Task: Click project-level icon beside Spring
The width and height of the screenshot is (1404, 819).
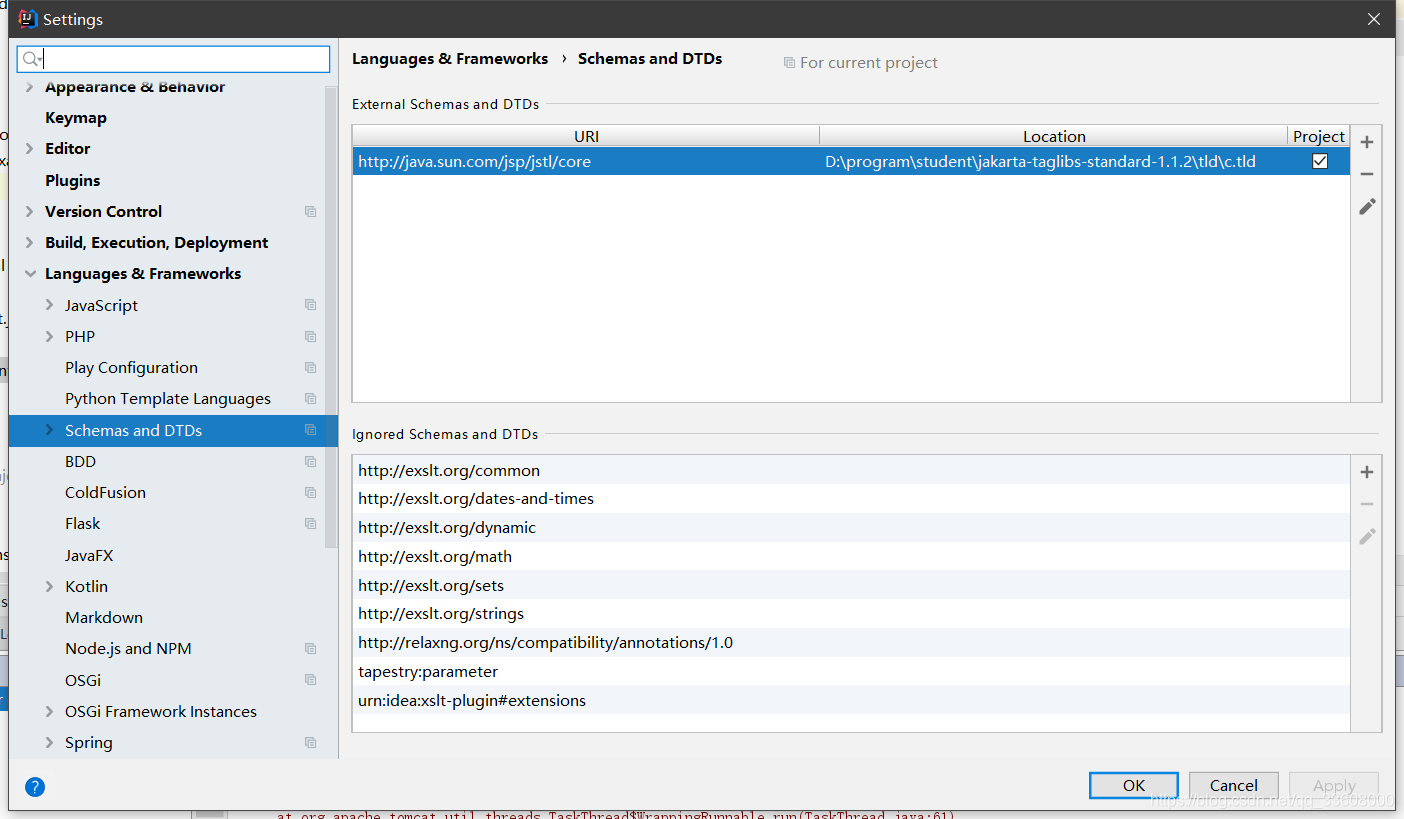Action: (x=311, y=743)
